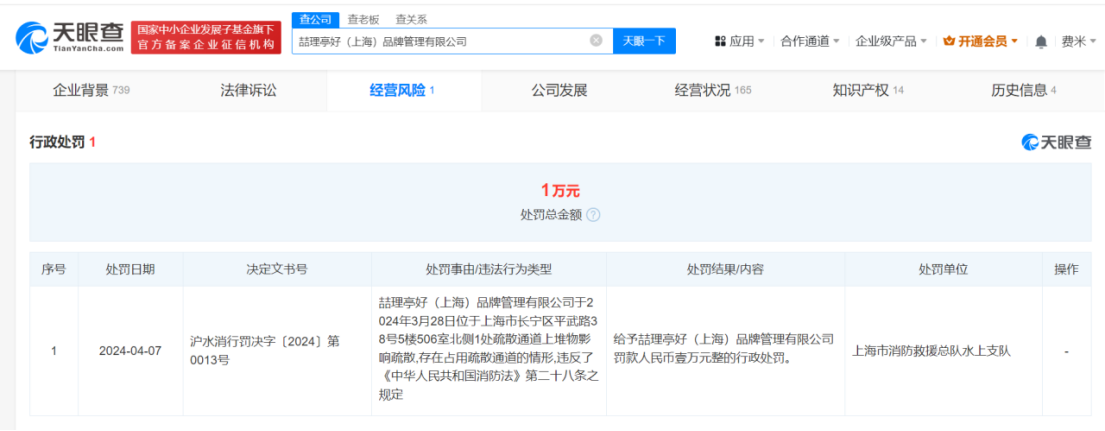This screenshot has height=431, width=1105.
Task: Click the 国家中小企业发展子基金旗下 red badge
Action: pyautogui.click(x=206, y=37)
